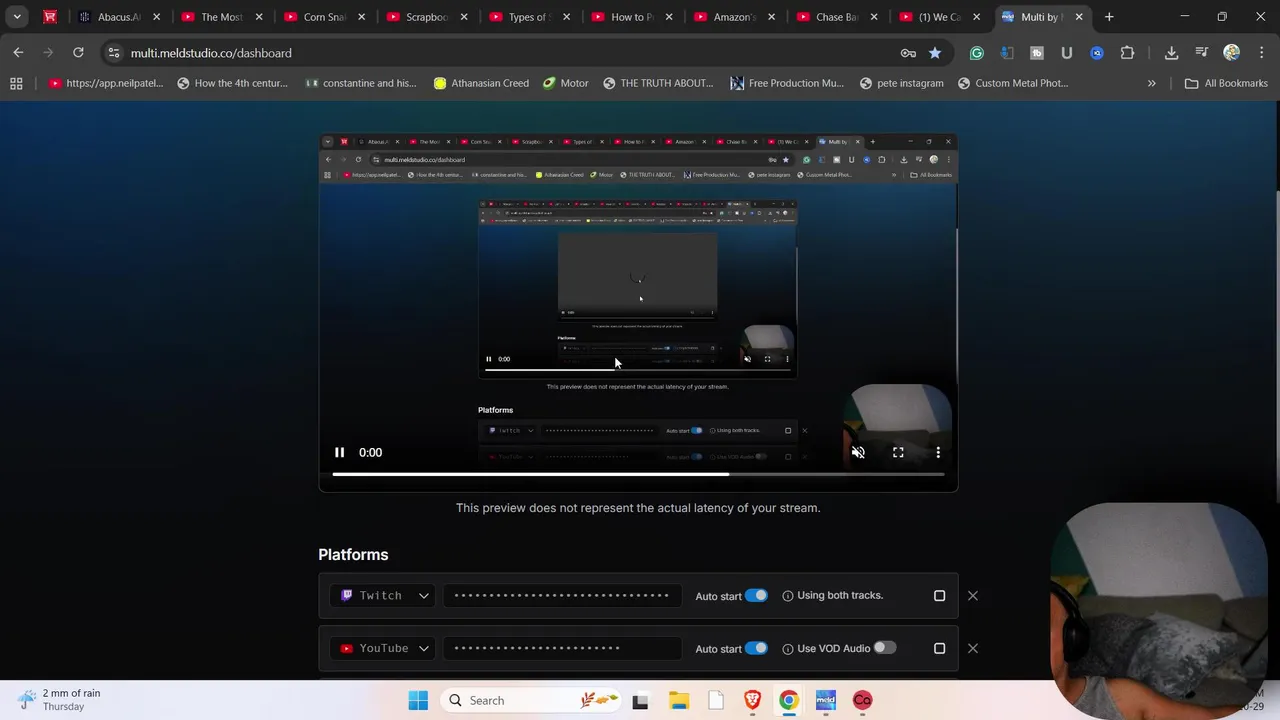Open the Chrome profile avatar
1280x720 pixels.
[1232, 53]
